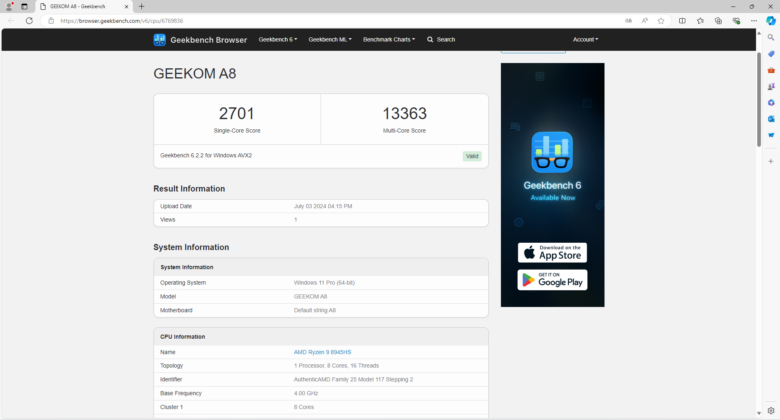780x420 pixels.
Task: Click the page vertical scrollbar thumb
Action: click(x=759, y=100)
